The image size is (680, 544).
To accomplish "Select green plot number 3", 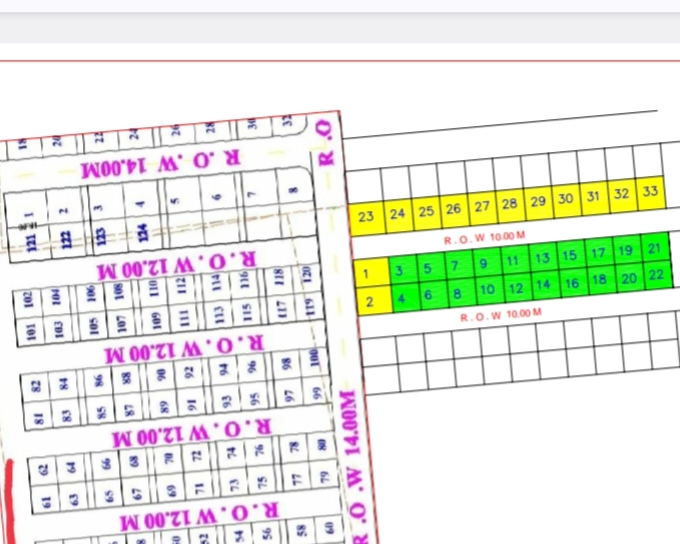I will point(399,270).
